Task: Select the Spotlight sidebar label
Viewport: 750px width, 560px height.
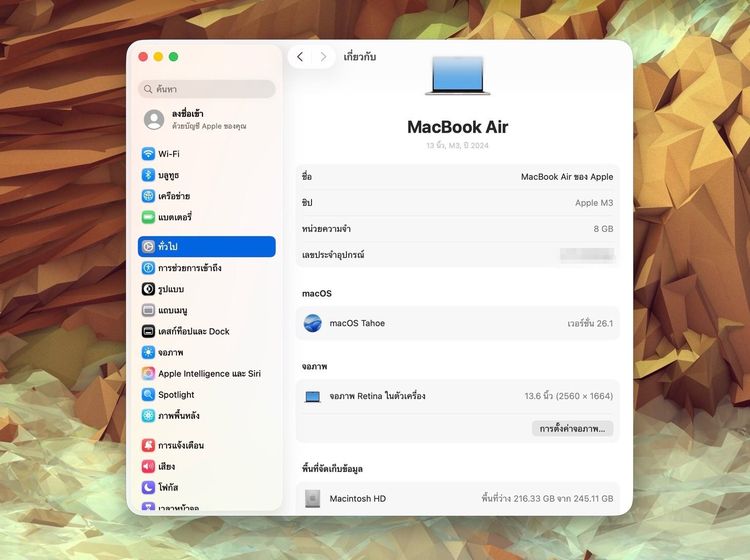Action: [176, 395]
